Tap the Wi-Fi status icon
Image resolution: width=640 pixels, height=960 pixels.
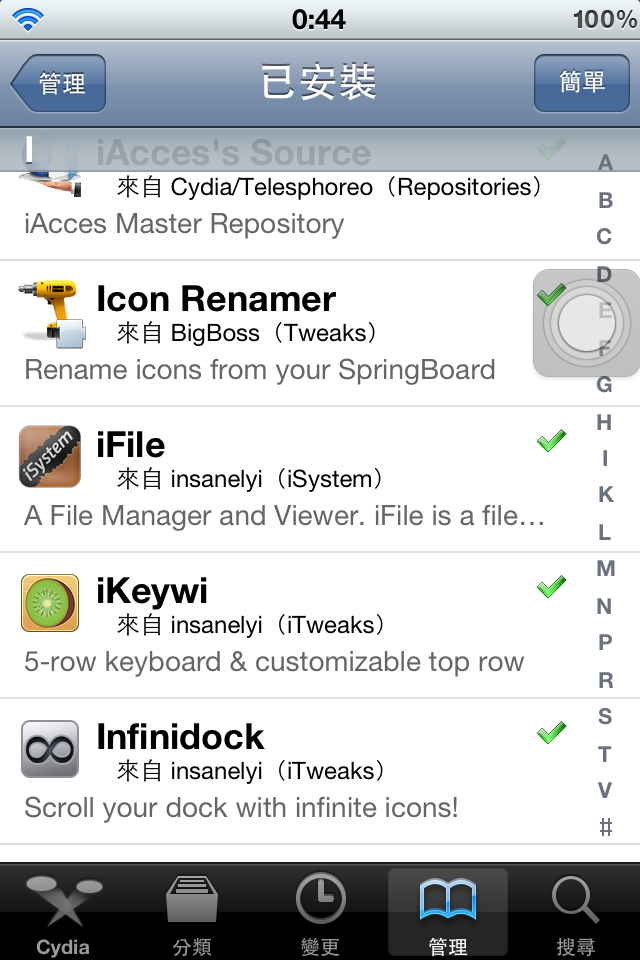pos(28,18)
